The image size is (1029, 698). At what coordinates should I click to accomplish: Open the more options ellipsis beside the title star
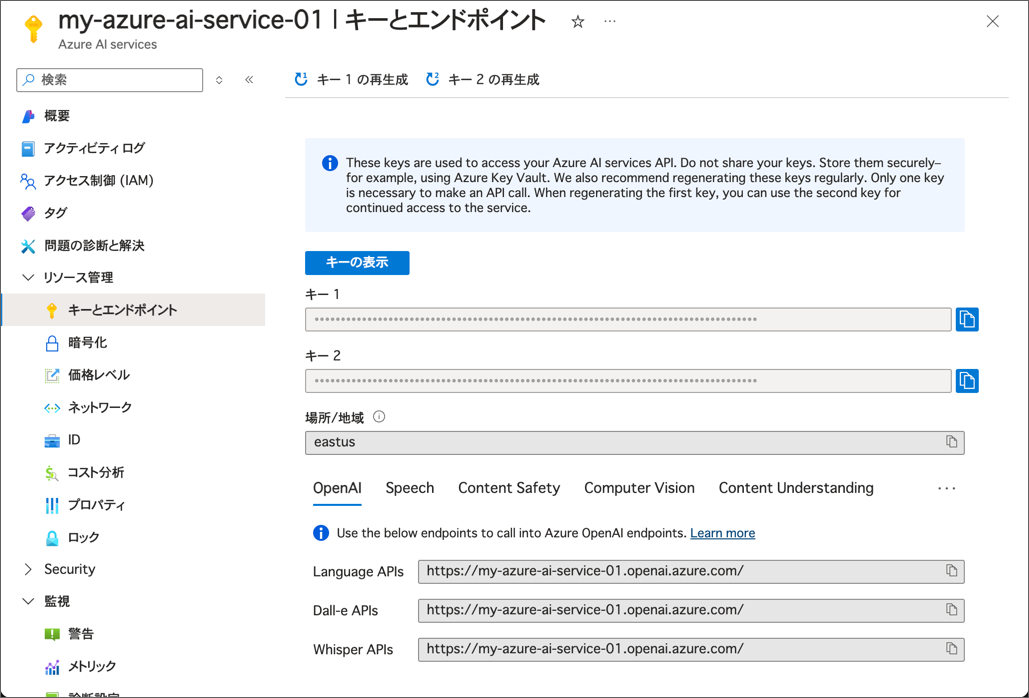click(610, 22)
